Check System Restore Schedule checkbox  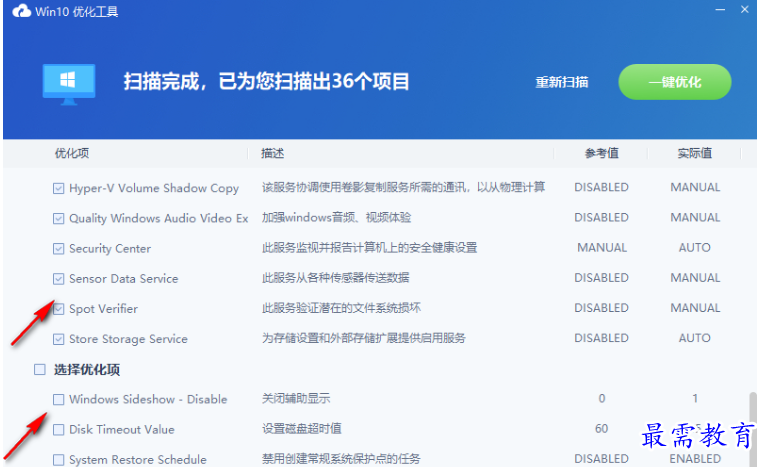click(58, 460)
